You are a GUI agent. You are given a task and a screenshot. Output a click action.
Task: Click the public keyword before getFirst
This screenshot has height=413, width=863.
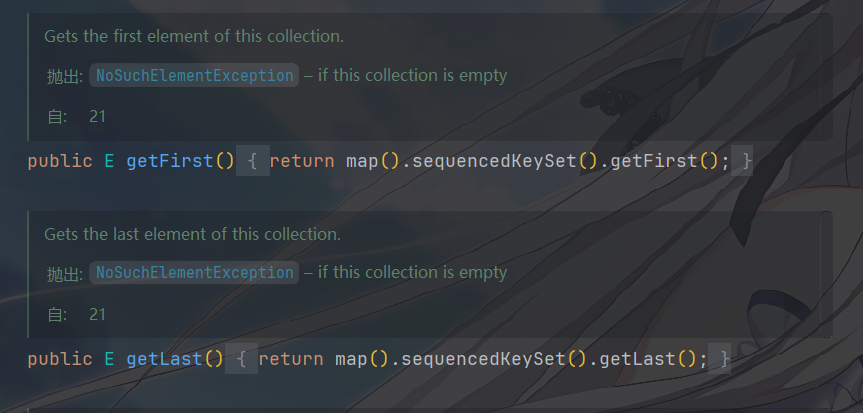coord(60,161)
